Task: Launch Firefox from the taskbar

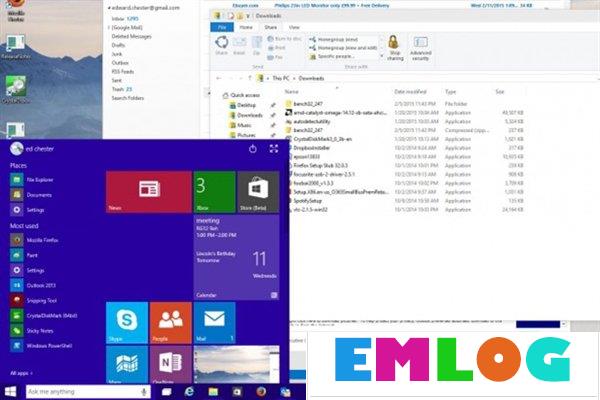Action: [261, 392]
